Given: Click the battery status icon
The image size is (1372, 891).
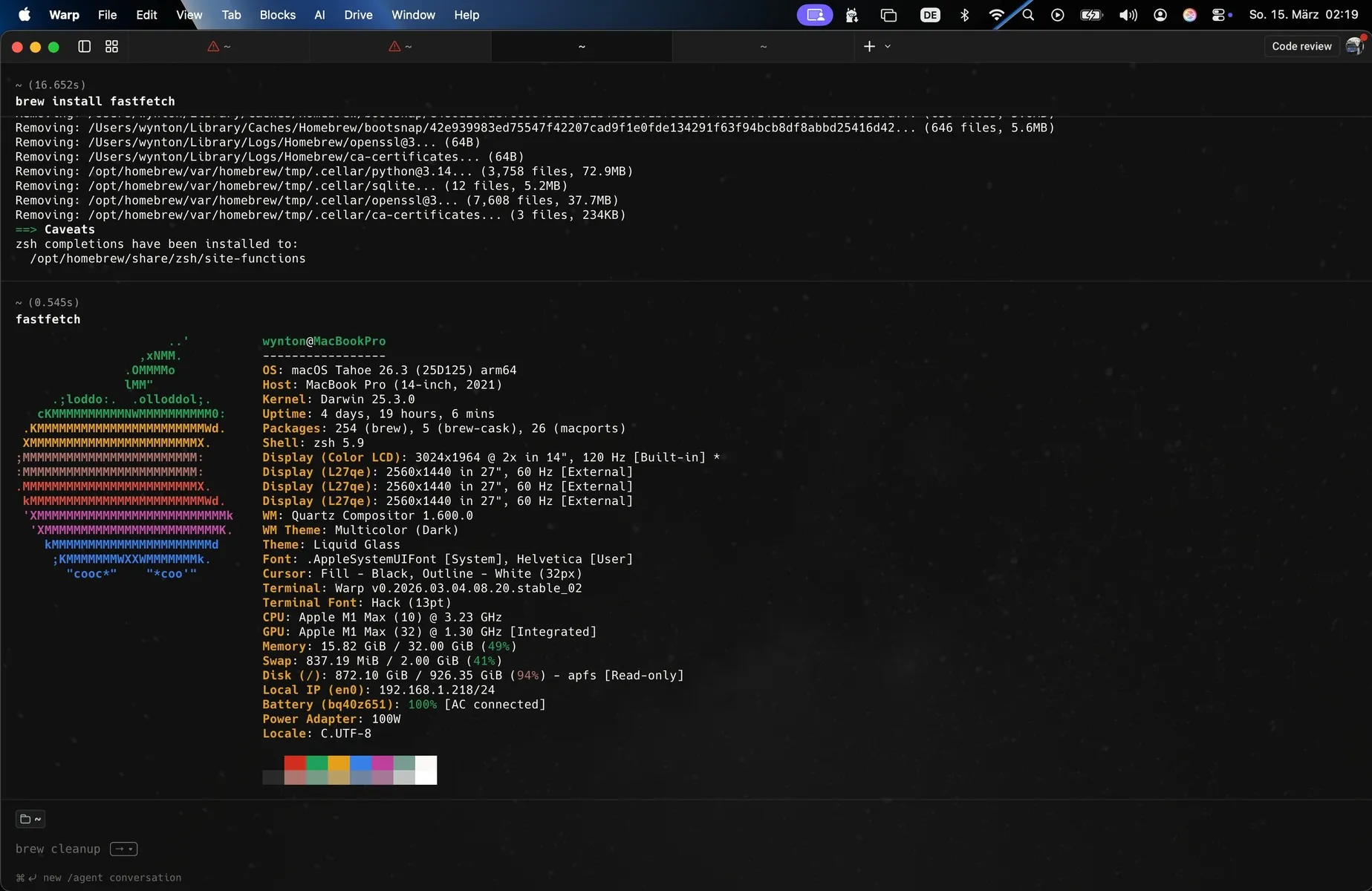Looking at the screenshot, I should click(x=1091, y=15).
